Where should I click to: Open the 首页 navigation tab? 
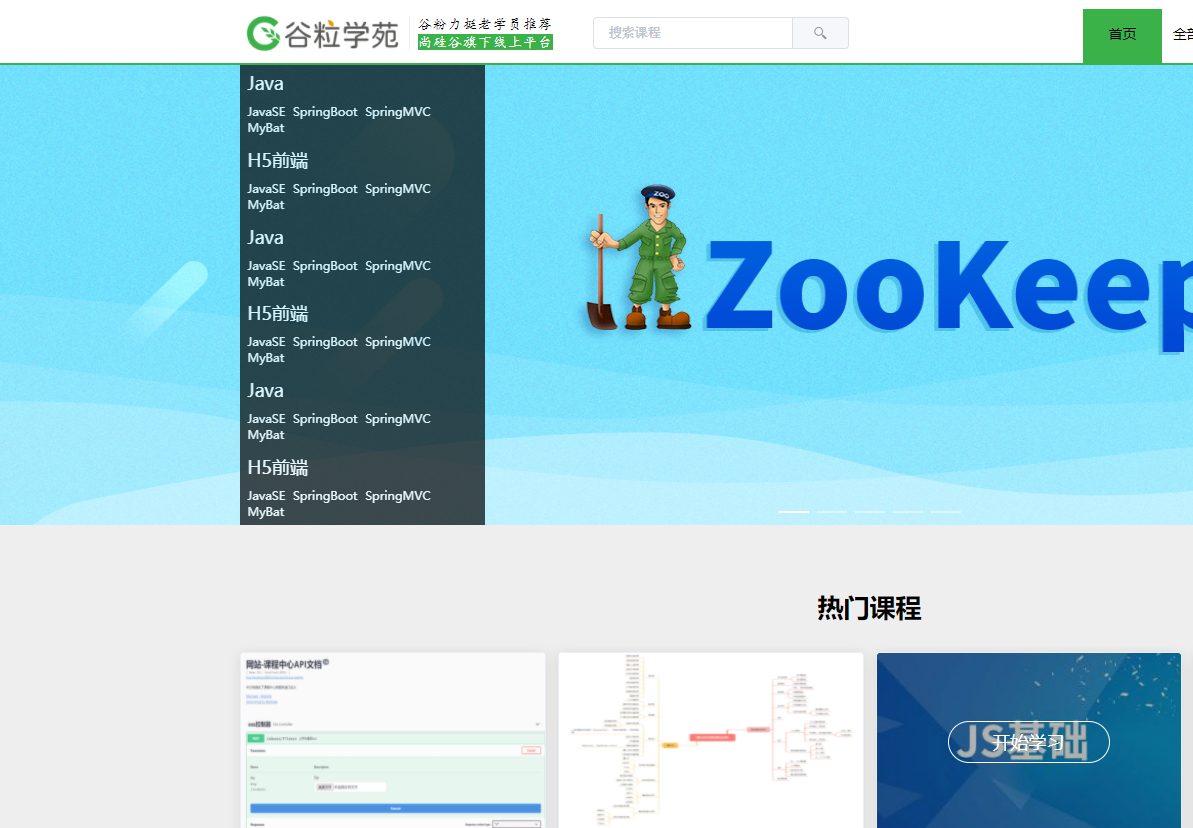1122,36
